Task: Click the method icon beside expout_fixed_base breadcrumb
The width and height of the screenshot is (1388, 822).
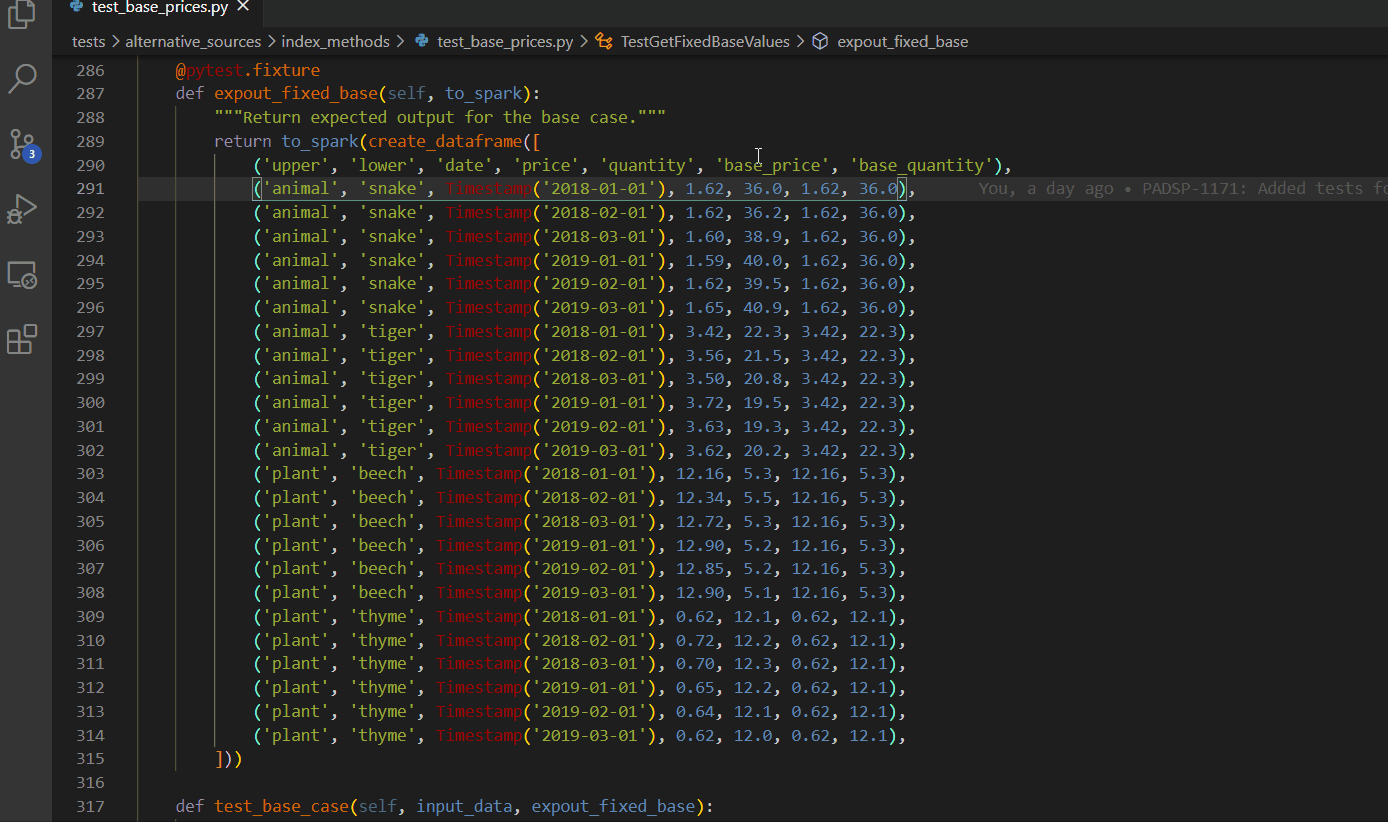Action: pos(820,42)
